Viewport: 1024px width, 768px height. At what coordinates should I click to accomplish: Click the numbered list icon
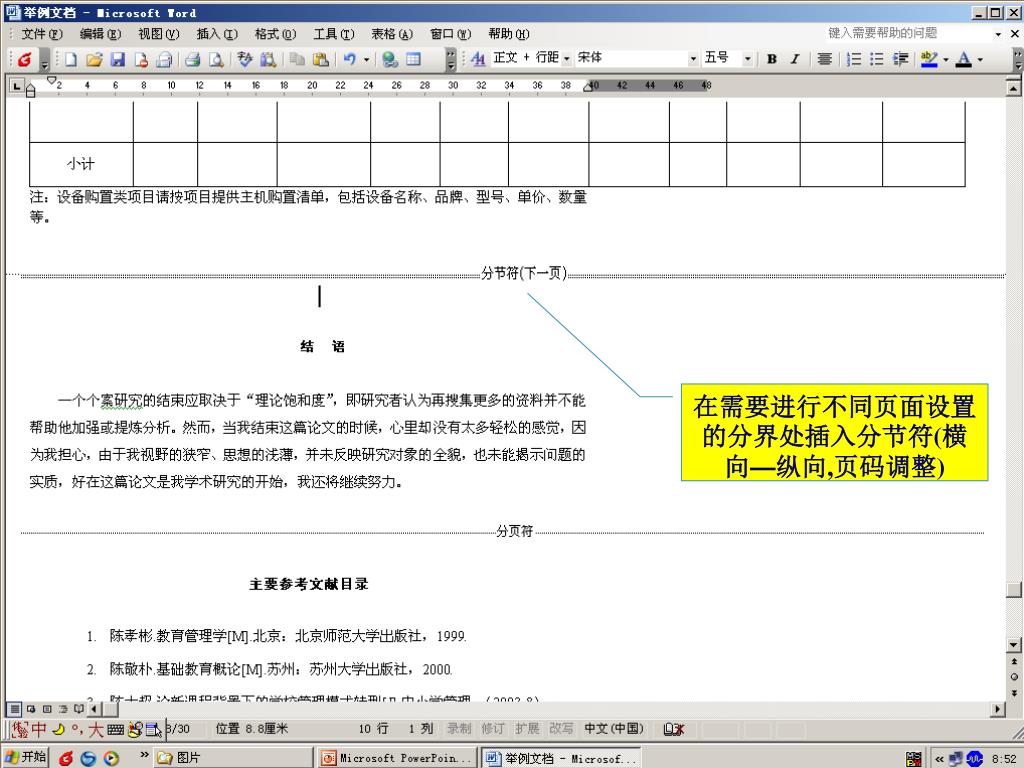(x=854, y=59)
